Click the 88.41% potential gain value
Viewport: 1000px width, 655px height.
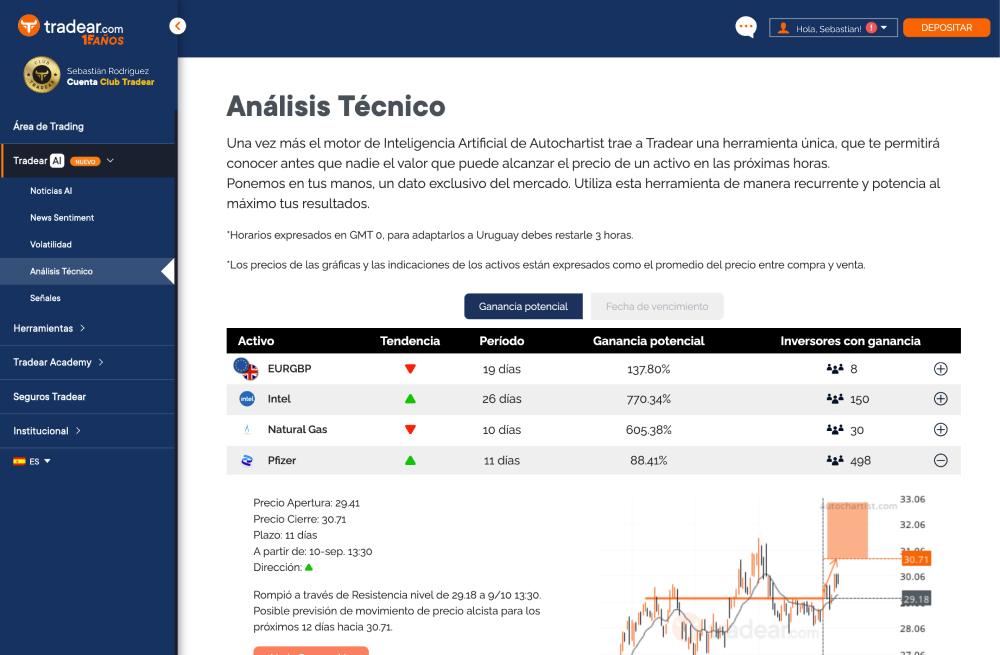pyautogui.click(x=649, y=460)
